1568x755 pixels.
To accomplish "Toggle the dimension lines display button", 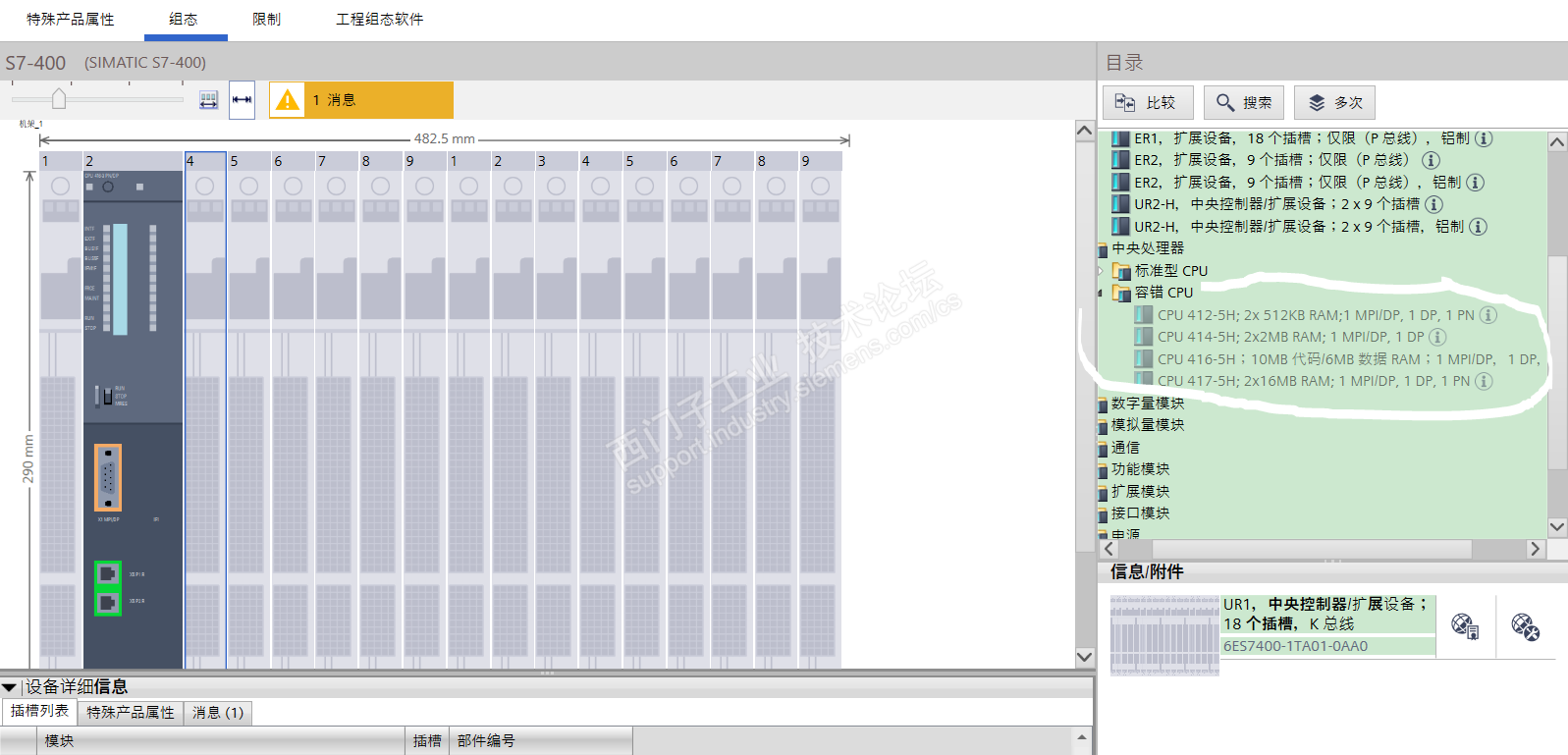I will coord(242,100).
